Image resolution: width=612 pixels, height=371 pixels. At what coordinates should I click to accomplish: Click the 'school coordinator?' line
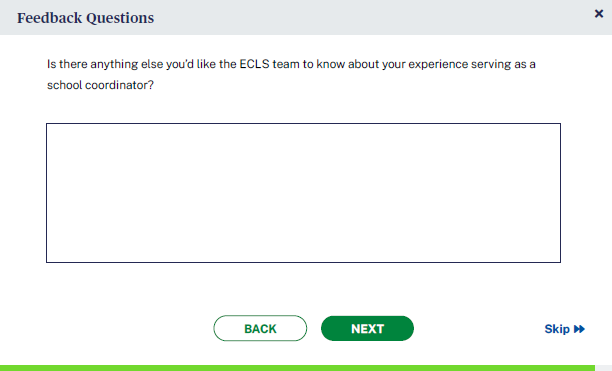pyautogui.click(x=100, y=85)
